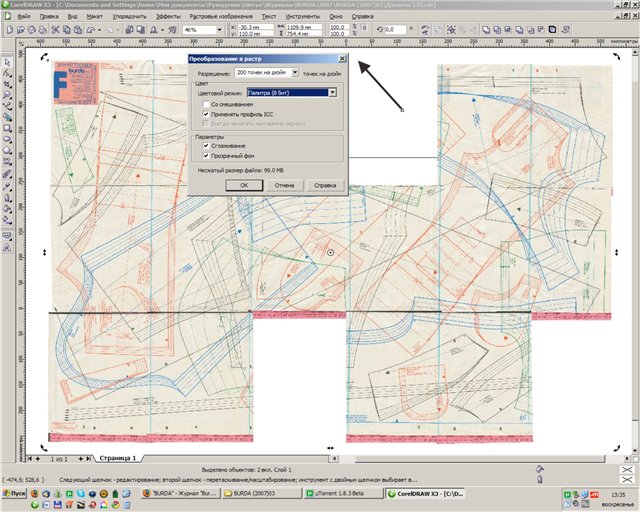Open the 'Растровые изображения' menu
Screen dimensions: 640x512
[x=219, y=18]
